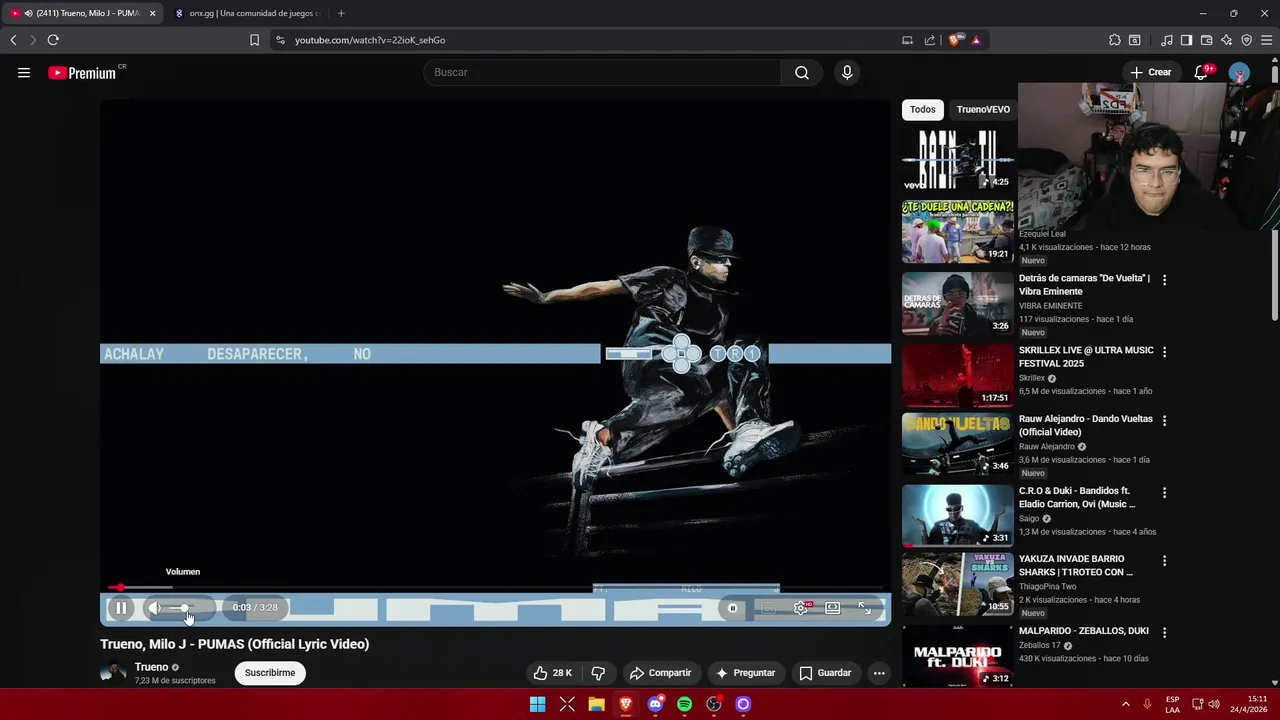This screenshot has height=720, width=1280.
Task: Pause the video with the pause button
Action: [x=121, y=608]
